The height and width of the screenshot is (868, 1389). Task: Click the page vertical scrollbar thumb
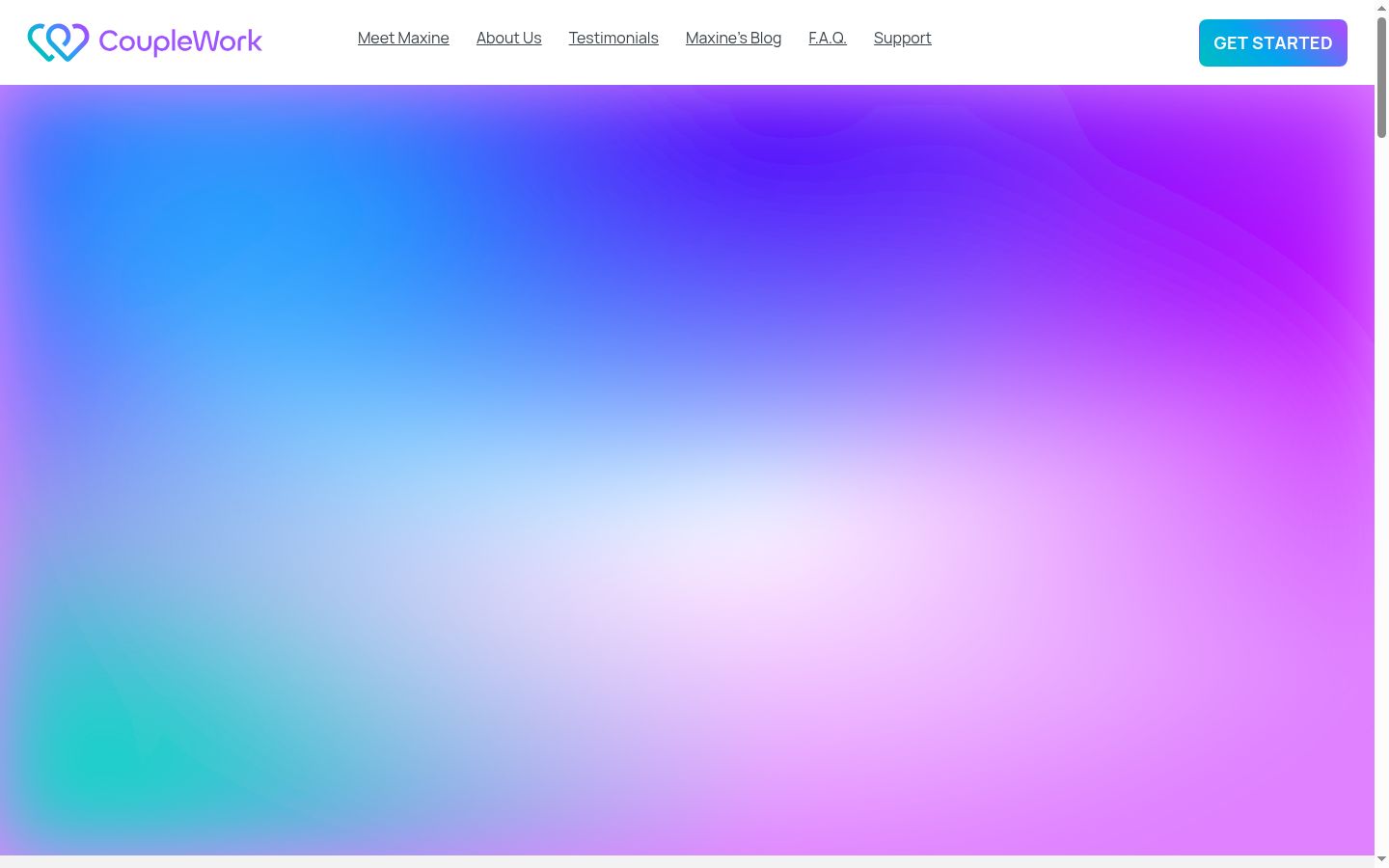coord(1381,77)
